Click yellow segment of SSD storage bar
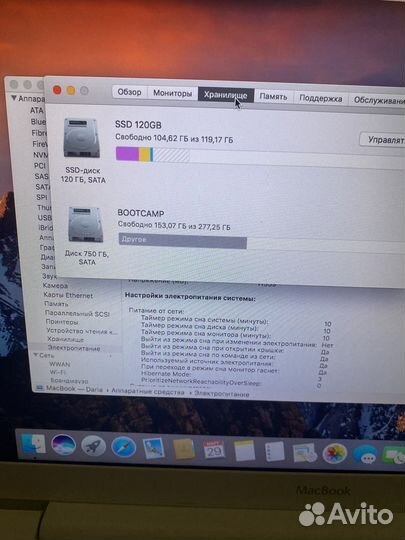Screen dimensions: 405x540 (x=145, y=154)
